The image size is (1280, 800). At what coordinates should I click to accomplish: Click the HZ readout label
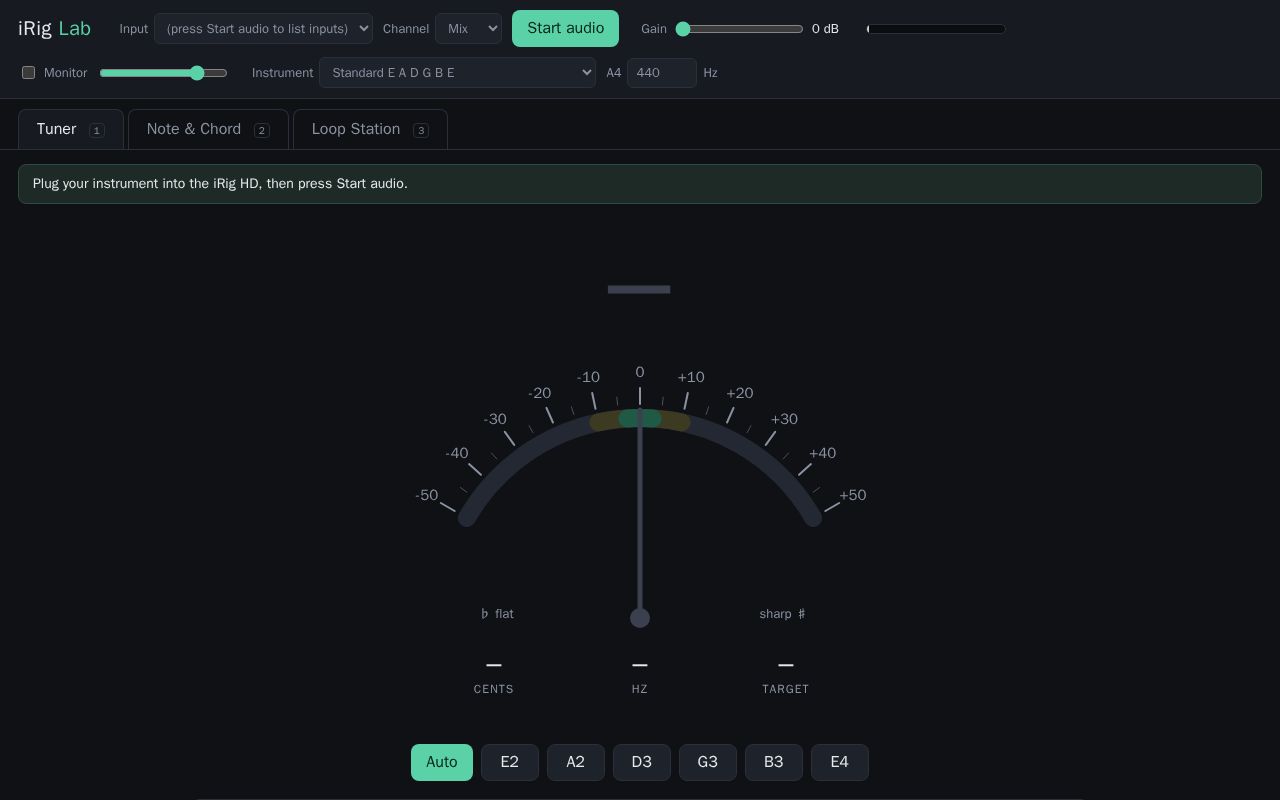click(640, 689)
